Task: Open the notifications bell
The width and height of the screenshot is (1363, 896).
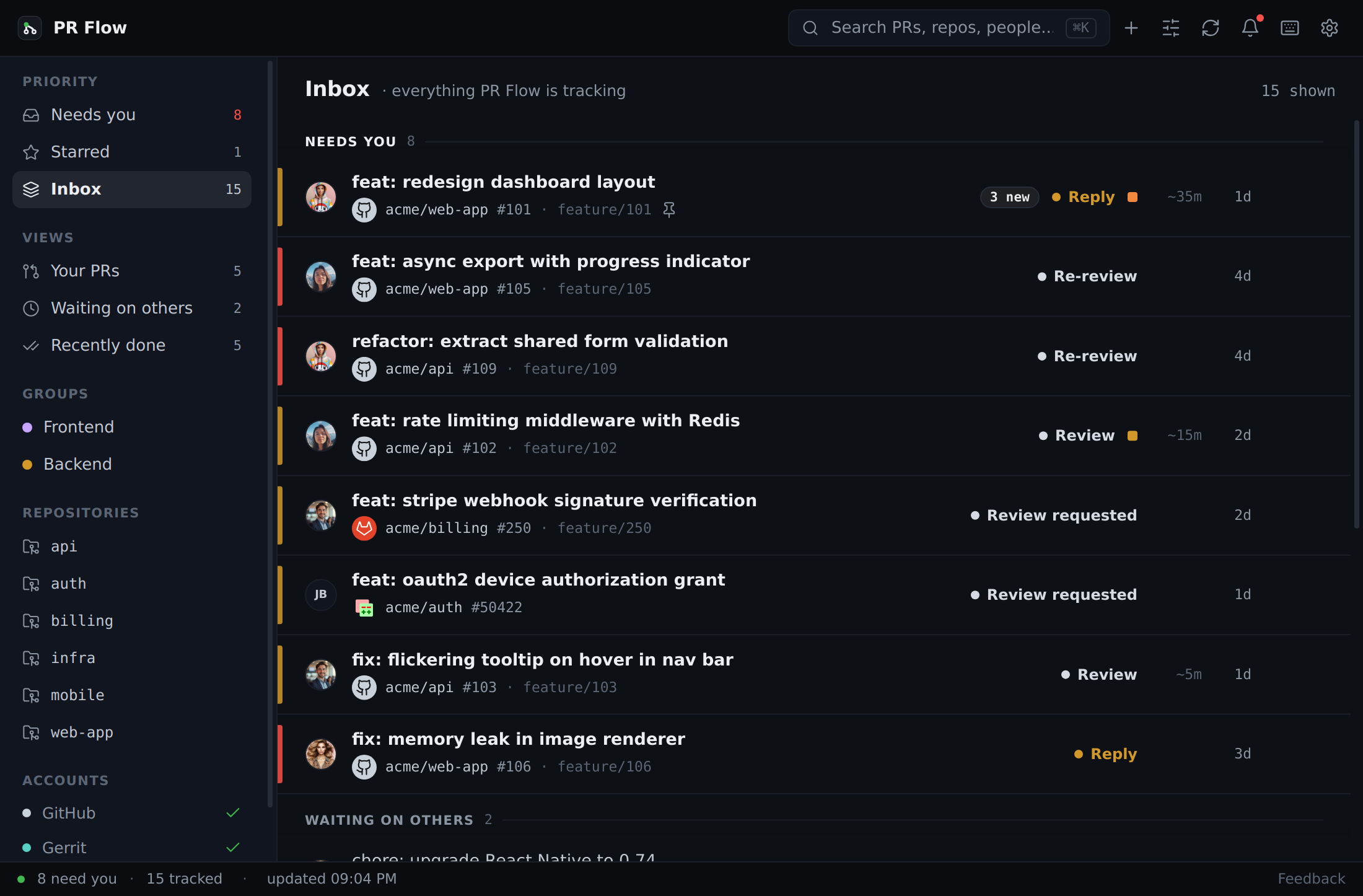Action: (1250, 28)
